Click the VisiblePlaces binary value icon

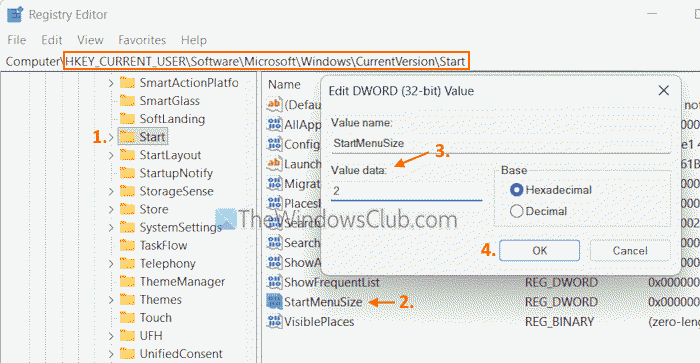coord(274,321)
